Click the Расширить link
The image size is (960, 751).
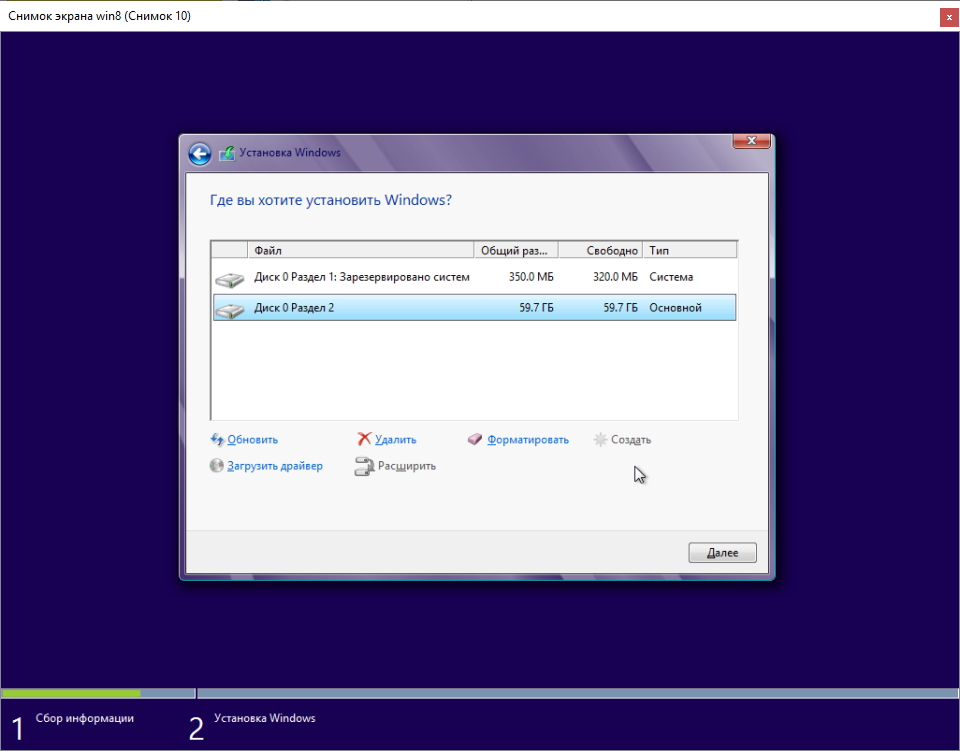tap(407, 466)
